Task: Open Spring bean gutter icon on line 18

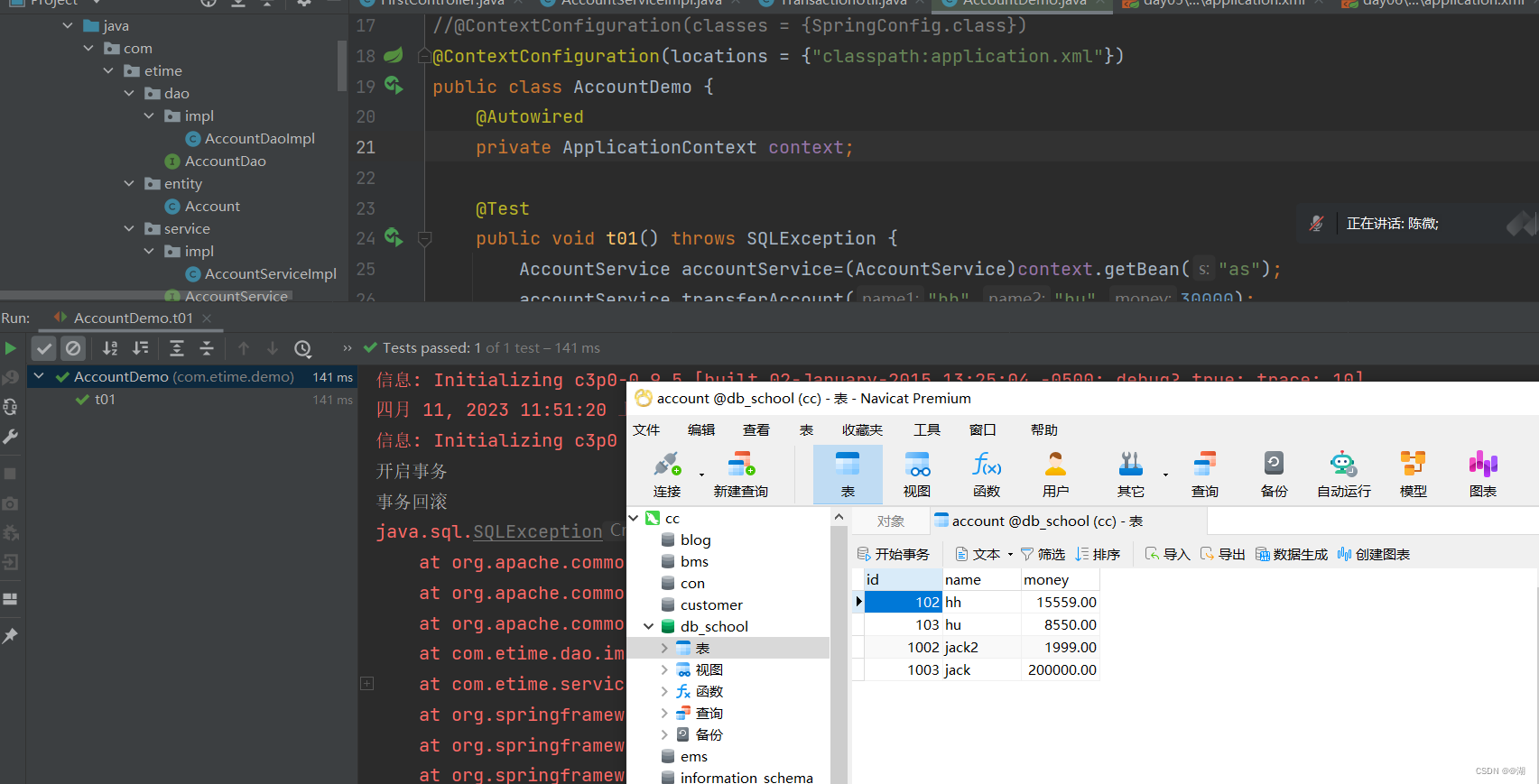Action: [394, 56]
